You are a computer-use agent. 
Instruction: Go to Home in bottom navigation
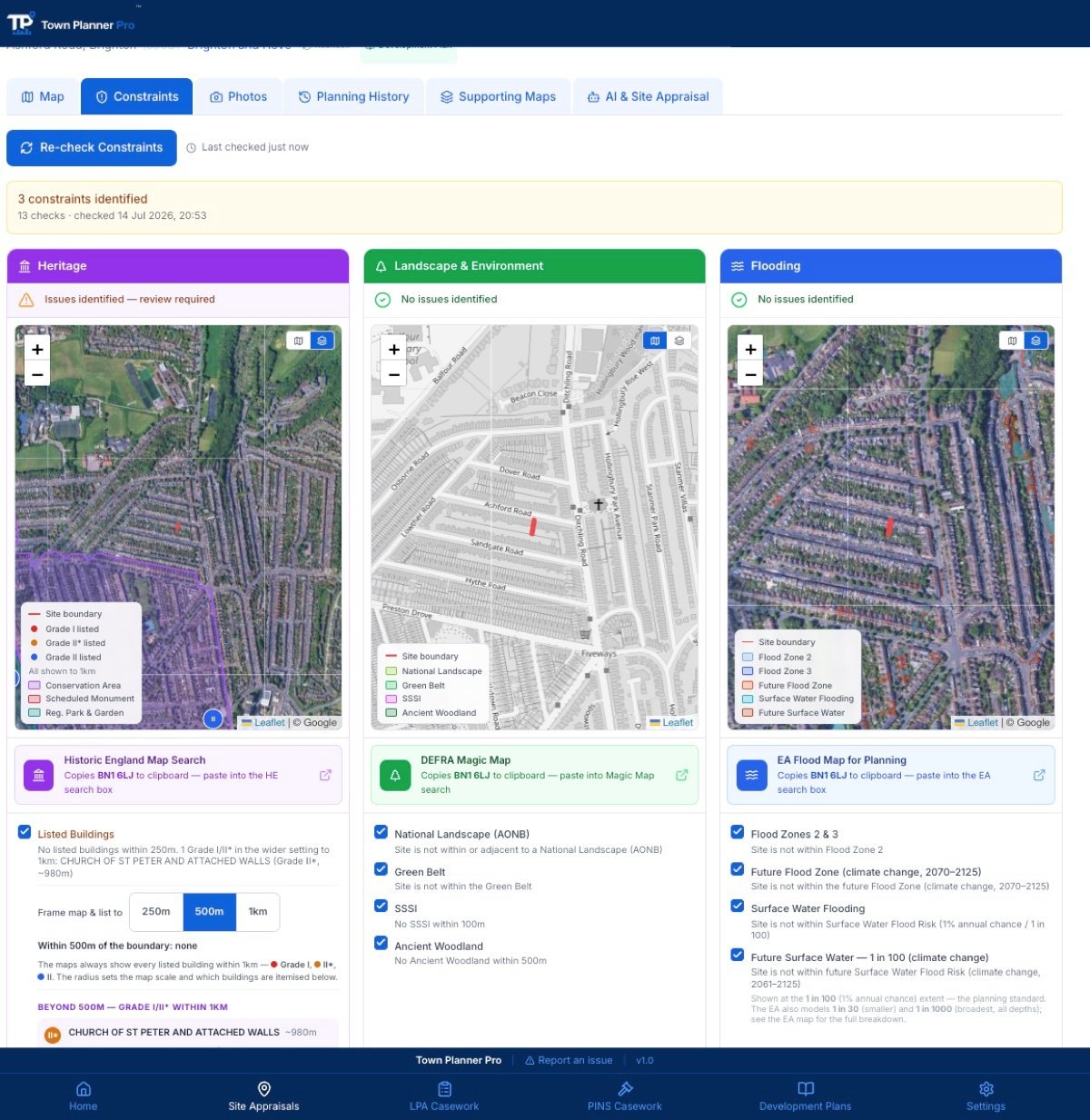[83, 1096]
